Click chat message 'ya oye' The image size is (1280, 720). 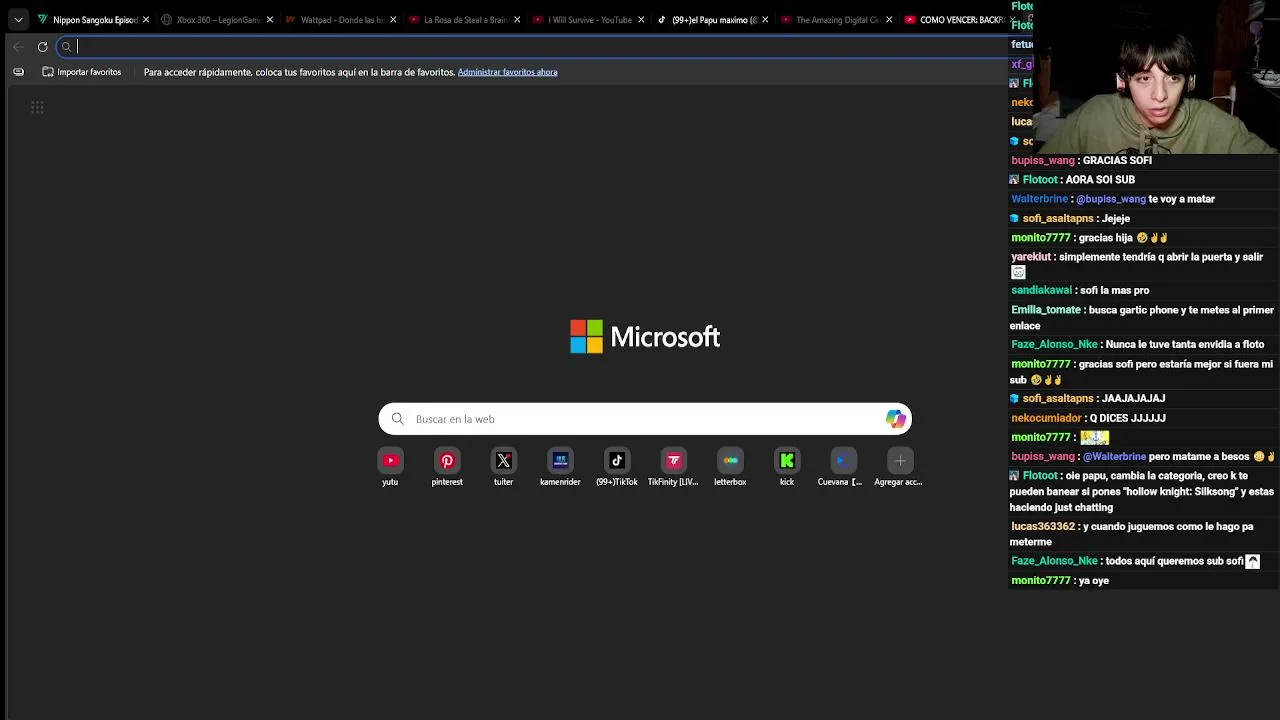pyautogui.click(x=1094, y=580)
